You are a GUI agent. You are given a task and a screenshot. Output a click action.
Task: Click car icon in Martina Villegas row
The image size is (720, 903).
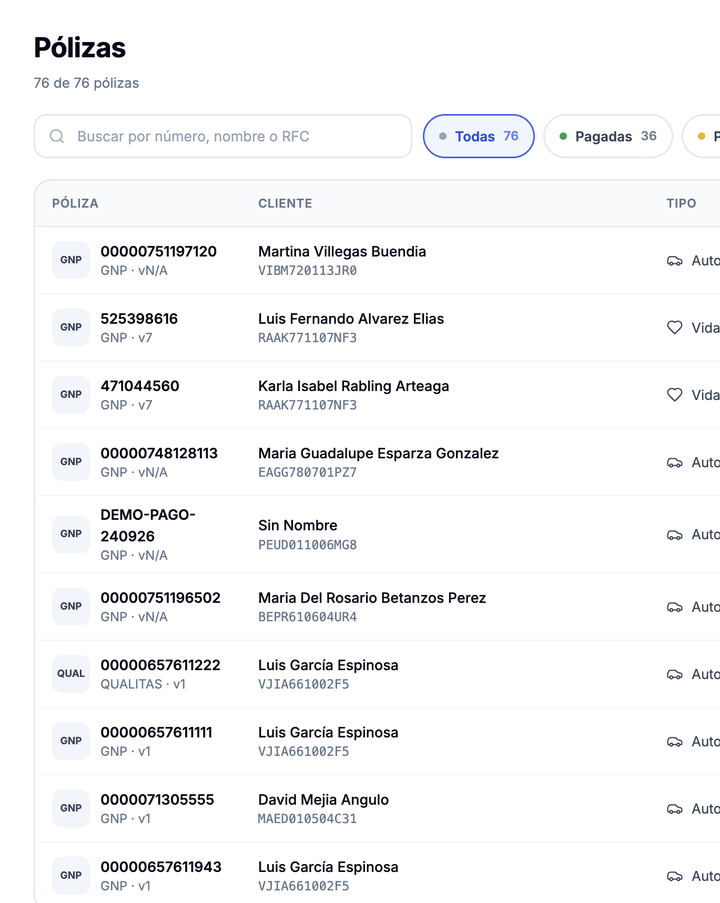pyautogui.click(x=674, y=261)
